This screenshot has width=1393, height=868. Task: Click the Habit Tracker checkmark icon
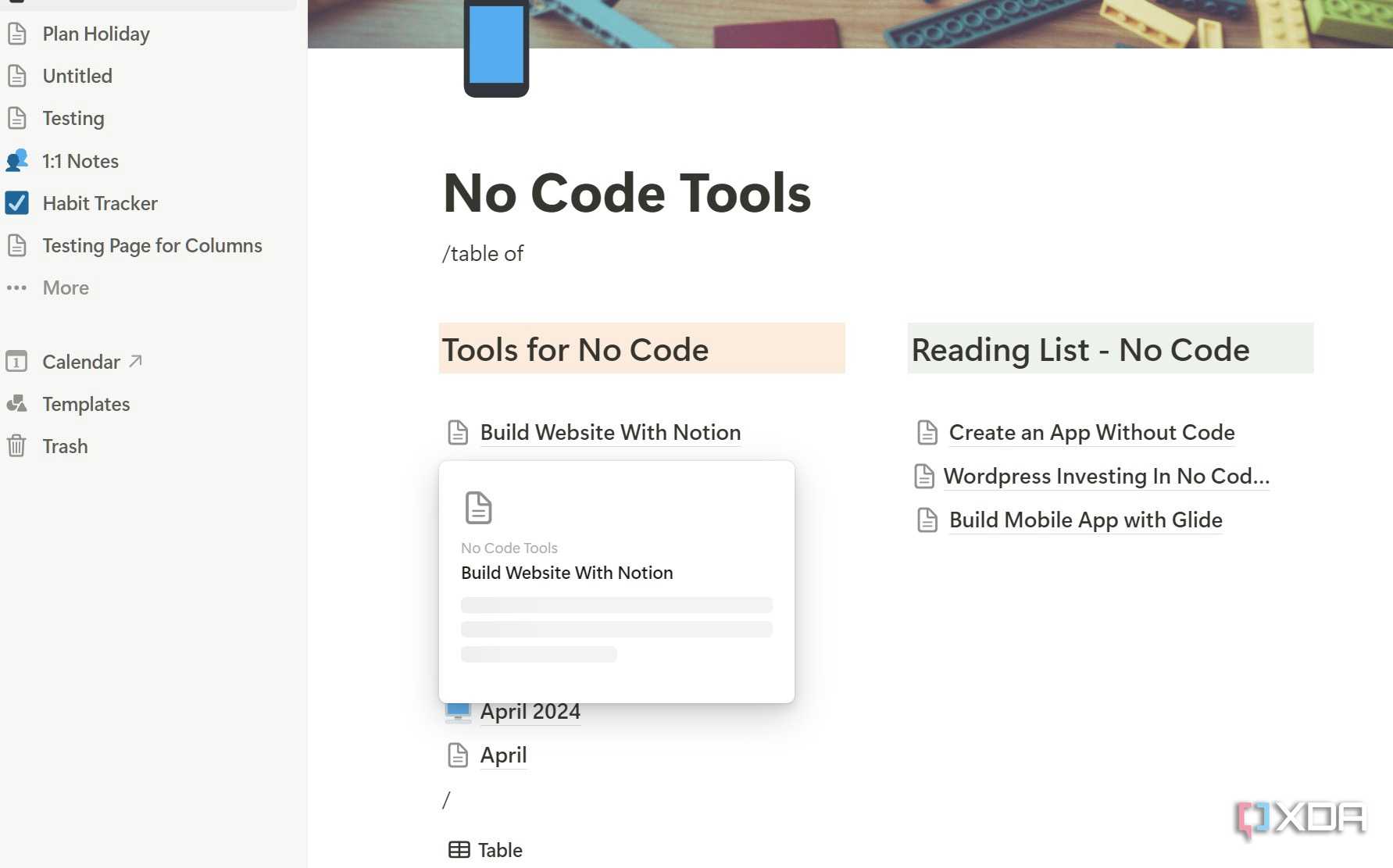[x=16, y=203]
